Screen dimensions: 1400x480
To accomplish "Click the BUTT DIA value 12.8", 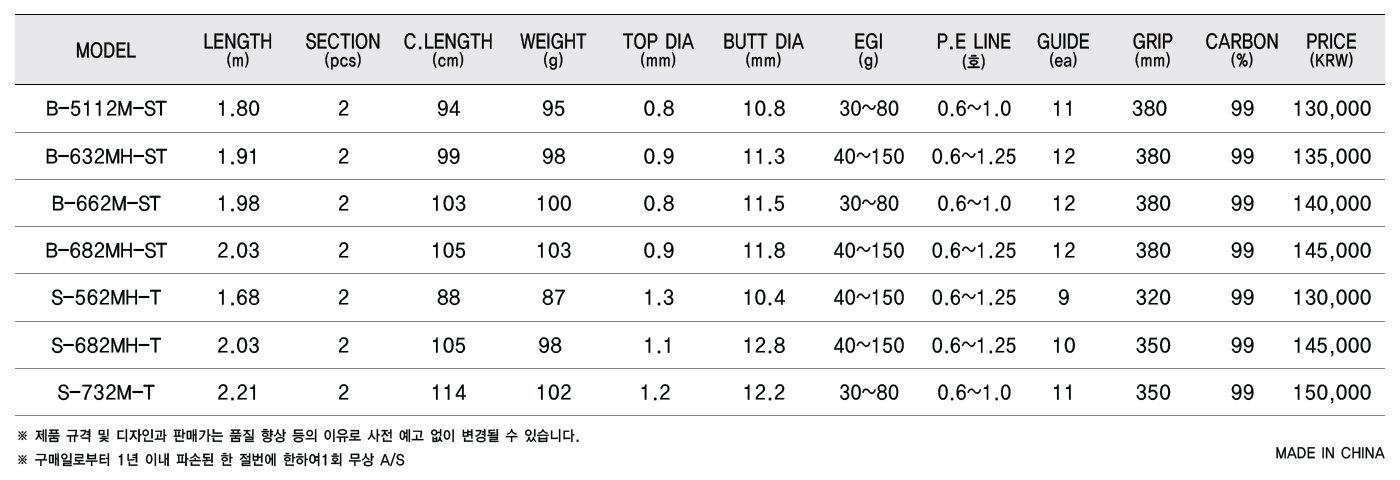I will point(763,345).
